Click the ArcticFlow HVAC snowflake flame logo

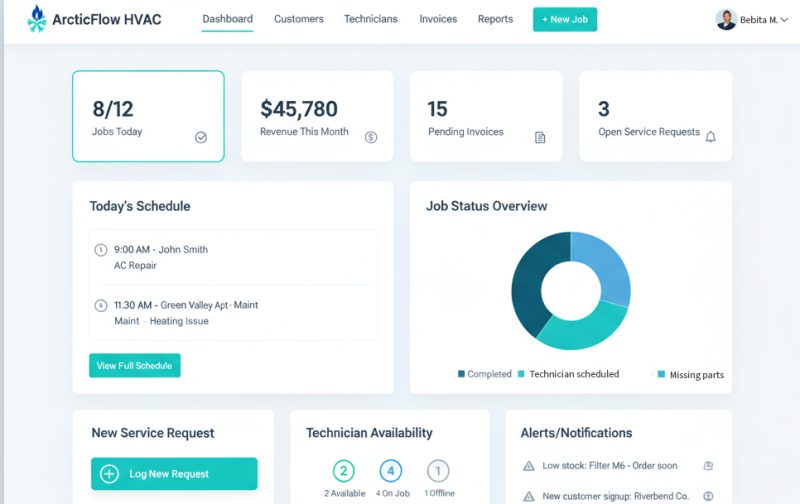coord(36,19)
